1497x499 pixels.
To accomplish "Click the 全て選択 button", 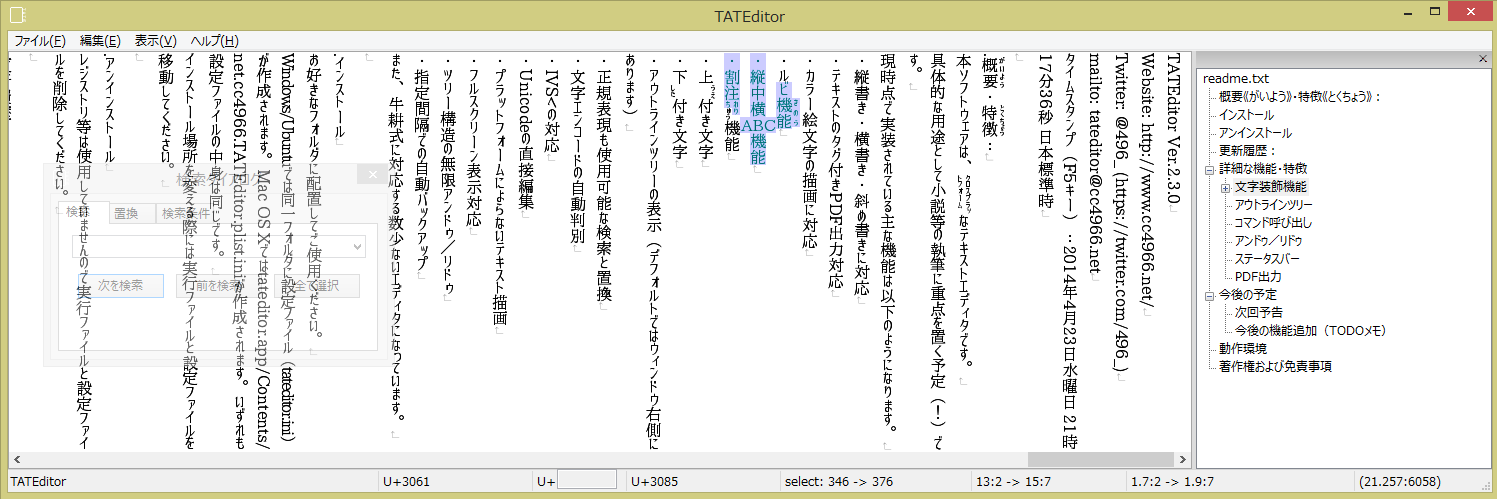I will coord(316,286).
